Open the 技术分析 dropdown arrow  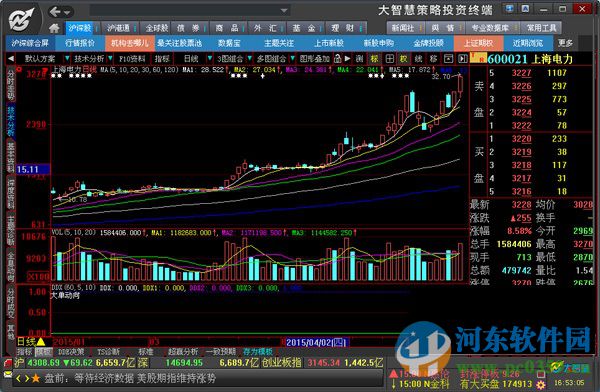110,59
